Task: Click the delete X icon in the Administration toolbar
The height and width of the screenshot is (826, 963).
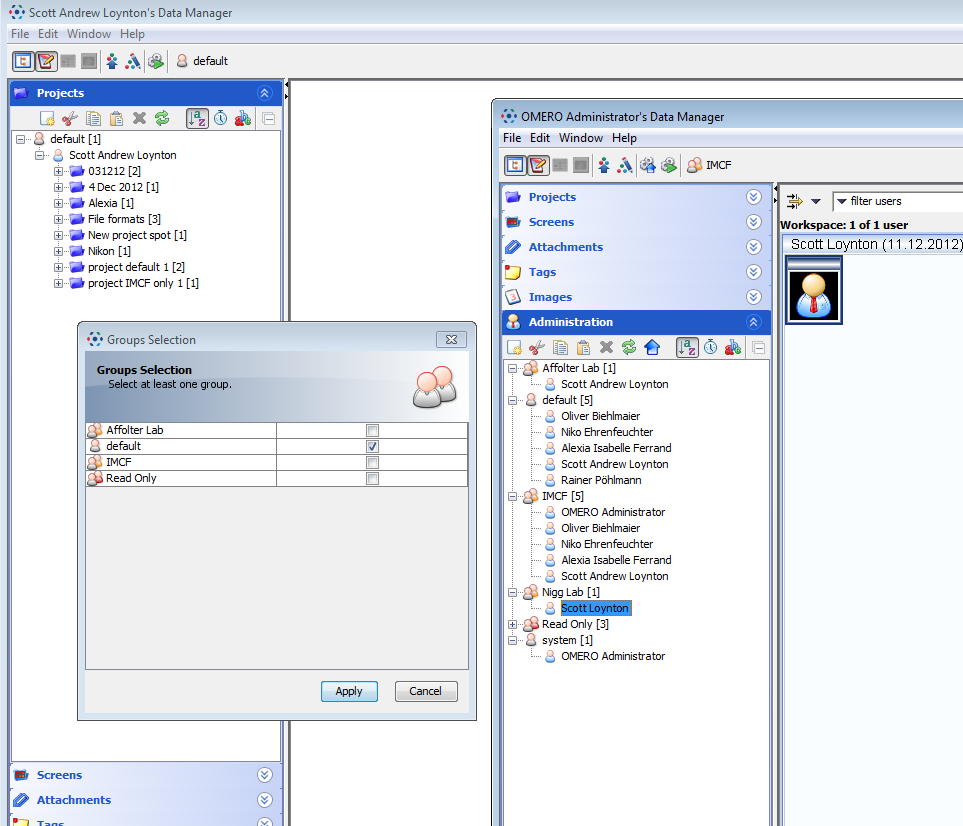Action: (x=606, y=348)
